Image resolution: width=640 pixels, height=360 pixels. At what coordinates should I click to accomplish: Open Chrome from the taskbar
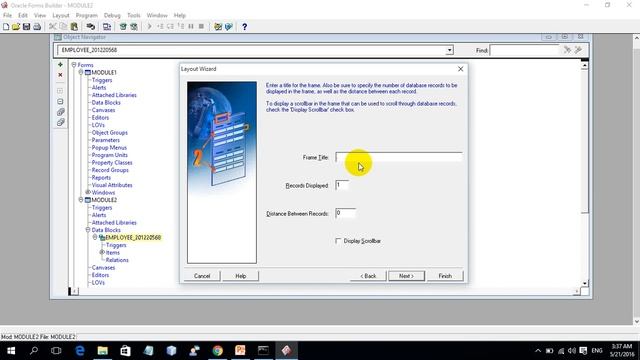pos(218,350)
